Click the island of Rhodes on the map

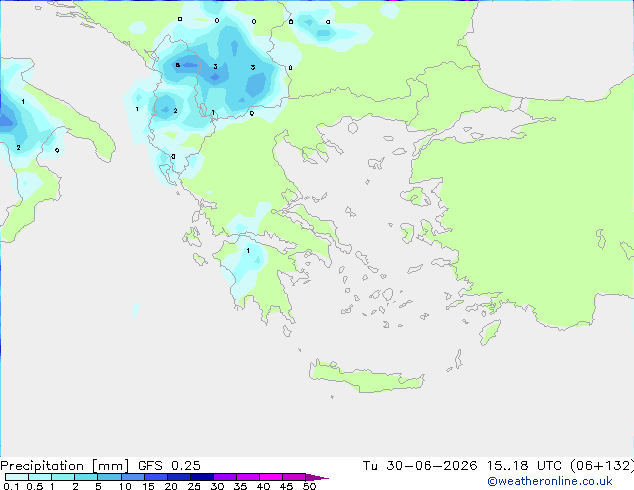[490, 332]
